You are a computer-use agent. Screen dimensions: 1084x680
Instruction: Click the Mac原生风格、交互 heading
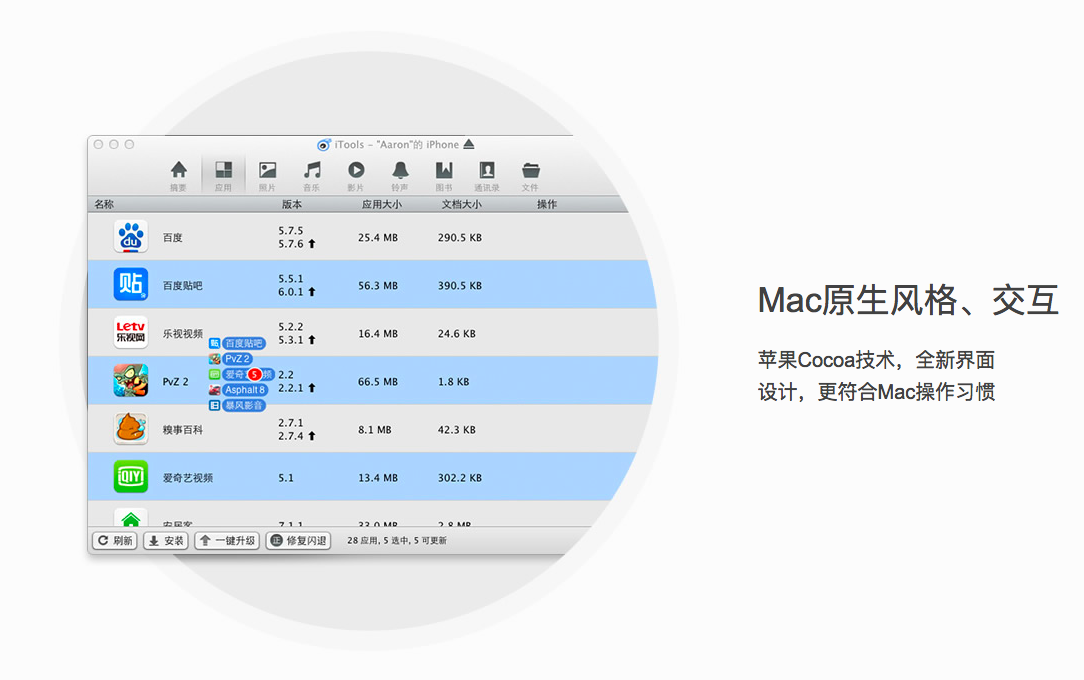pyautogui.click(x=908, y=300)
